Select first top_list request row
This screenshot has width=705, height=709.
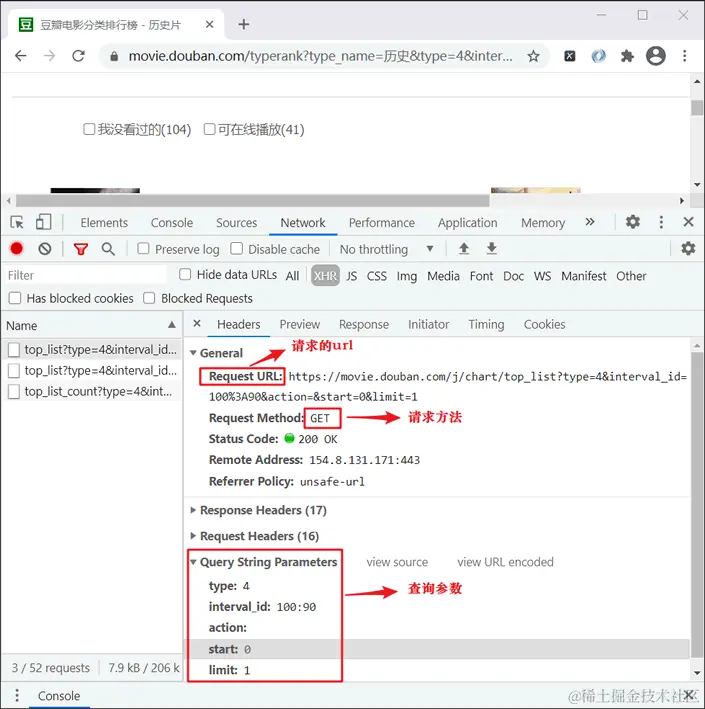tap(92, 350)
